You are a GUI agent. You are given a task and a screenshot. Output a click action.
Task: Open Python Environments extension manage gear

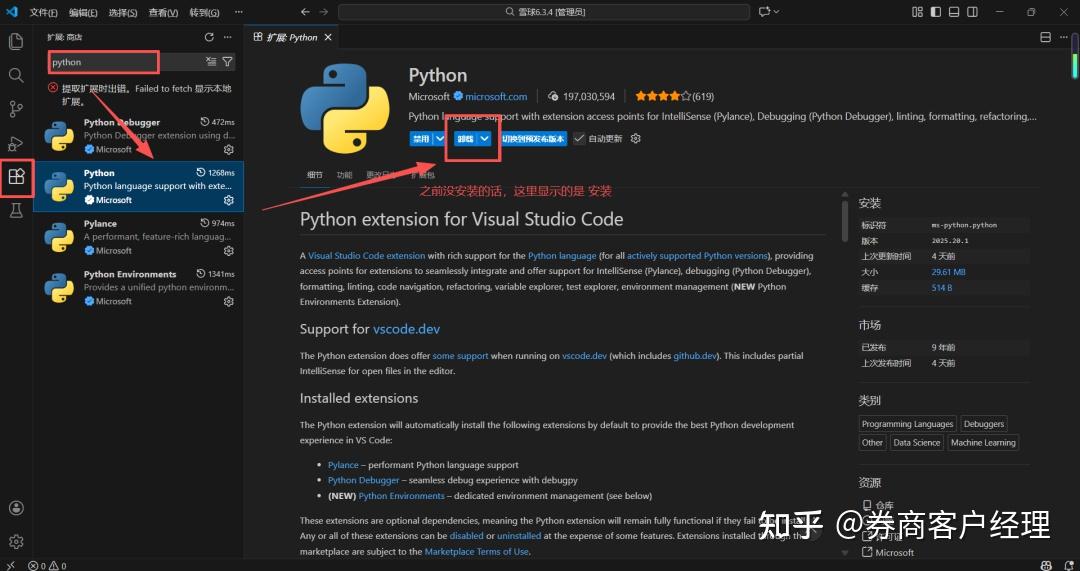click(x=229, y=302)
